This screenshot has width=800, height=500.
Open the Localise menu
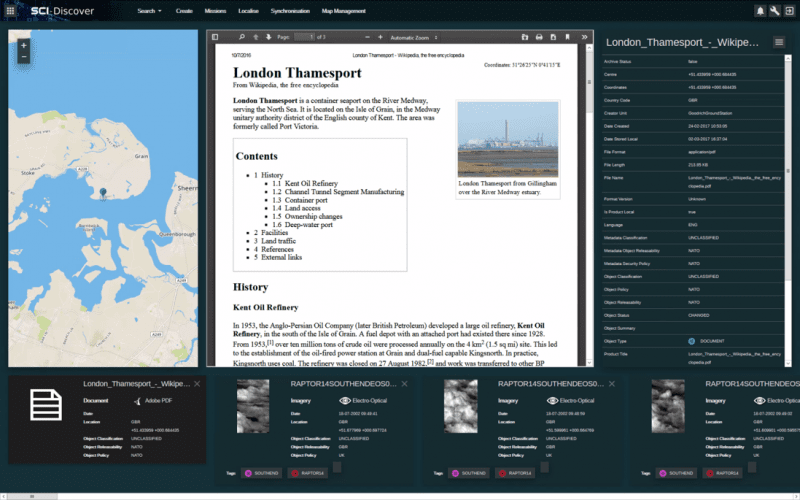pyautogui.click(x=248, y=11)
